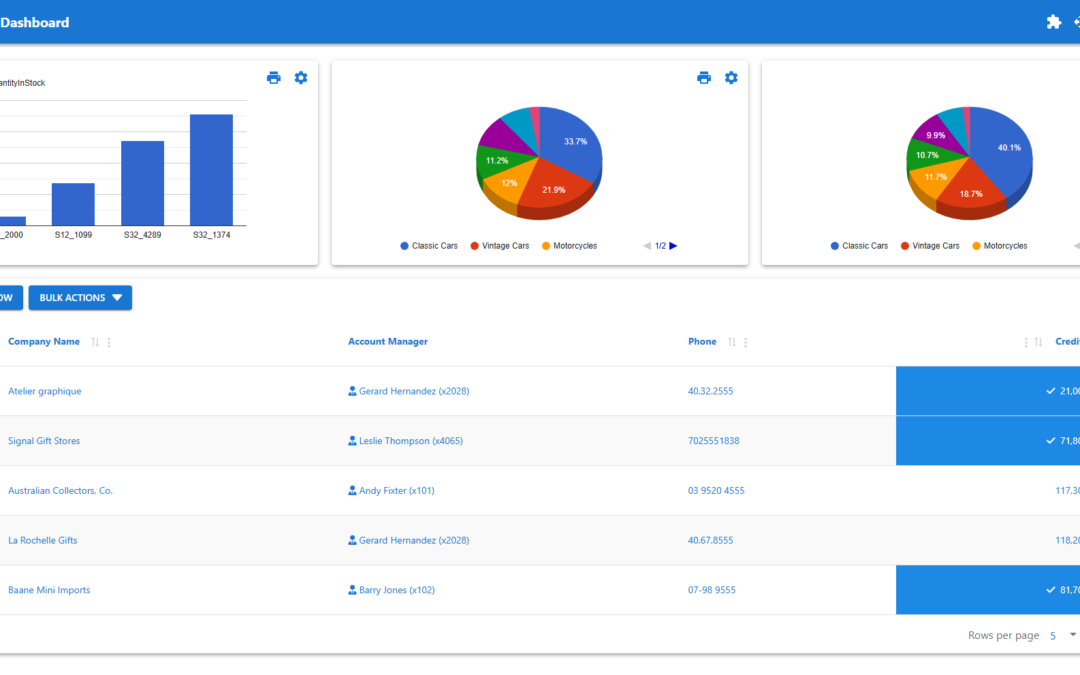Go to next legend page on middle pie
This screenshot has height=675, width=1080.
tap(674, 246)
